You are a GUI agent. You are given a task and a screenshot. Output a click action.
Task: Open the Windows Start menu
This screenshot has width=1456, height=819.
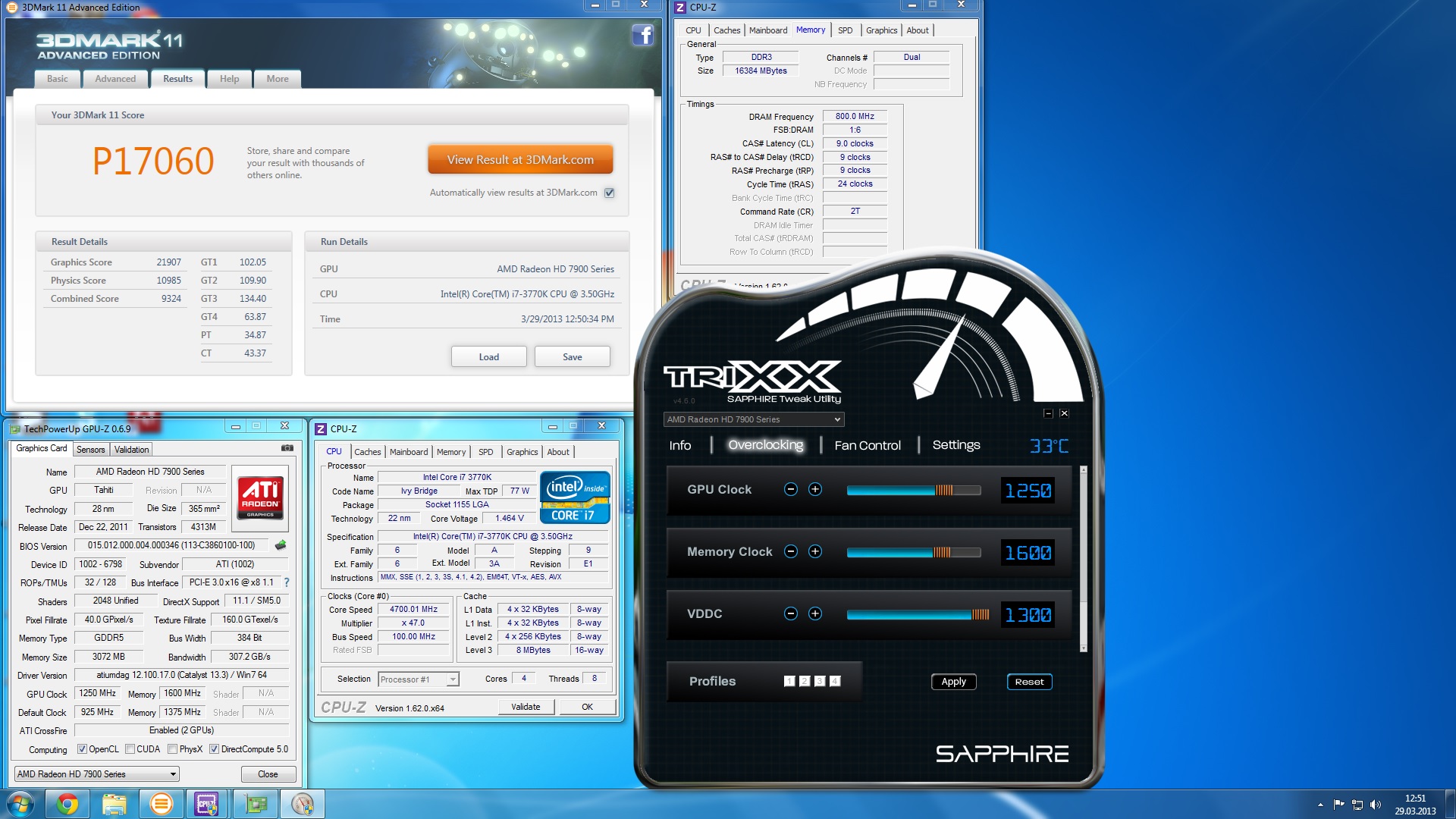[20, 804]
